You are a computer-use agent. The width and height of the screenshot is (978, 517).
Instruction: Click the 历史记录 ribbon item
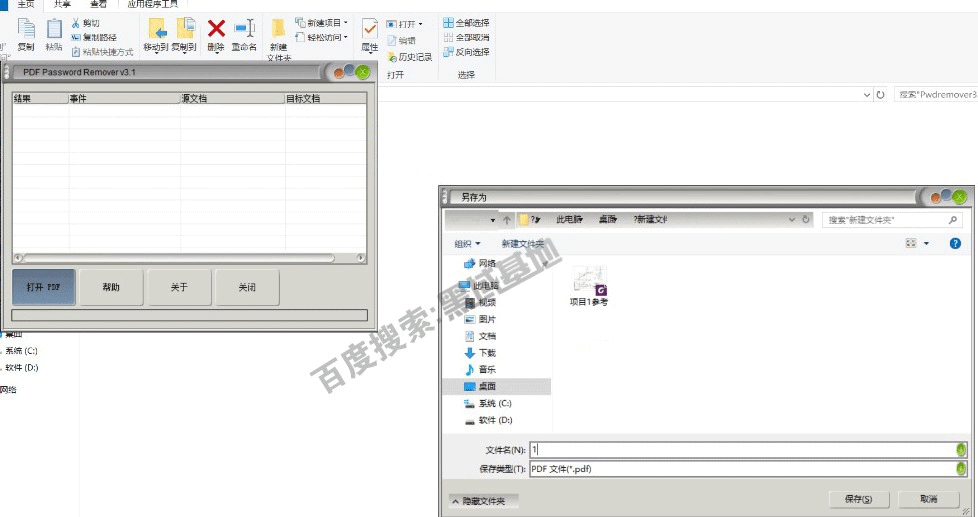(410, 57)
